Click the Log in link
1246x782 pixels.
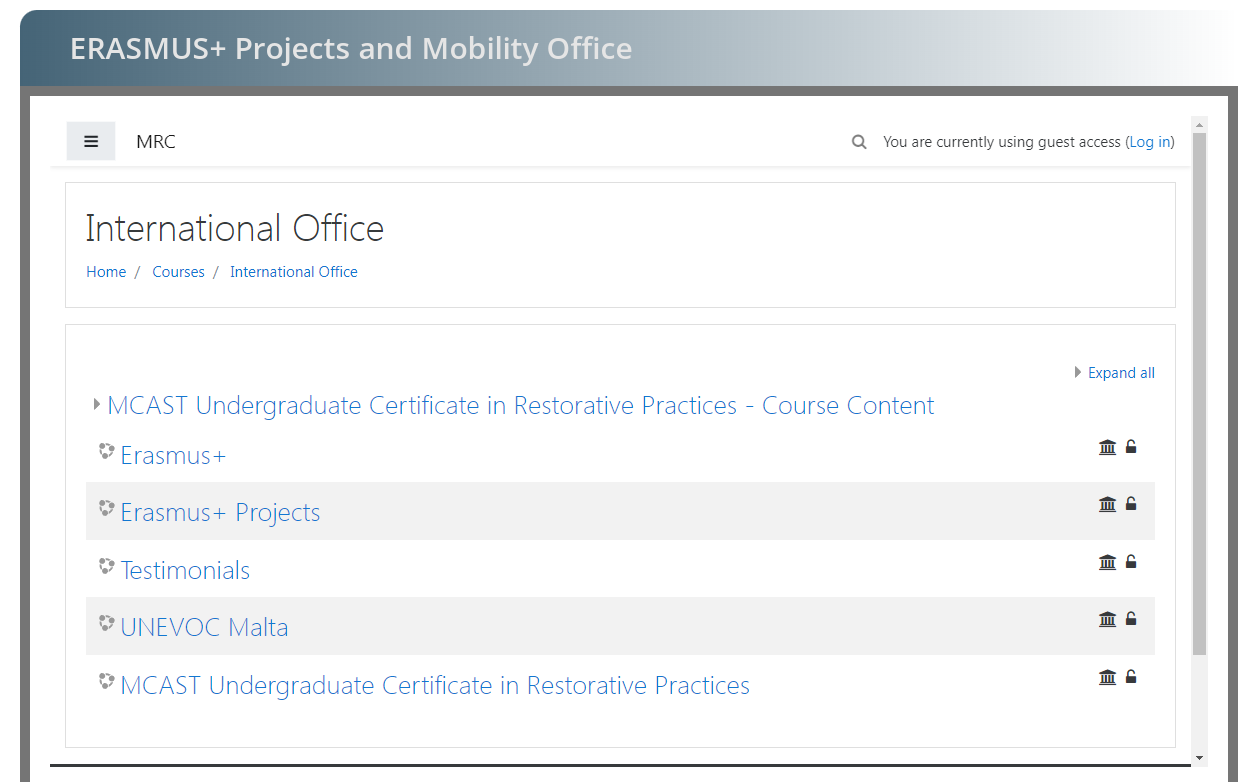click(1150, 142)
